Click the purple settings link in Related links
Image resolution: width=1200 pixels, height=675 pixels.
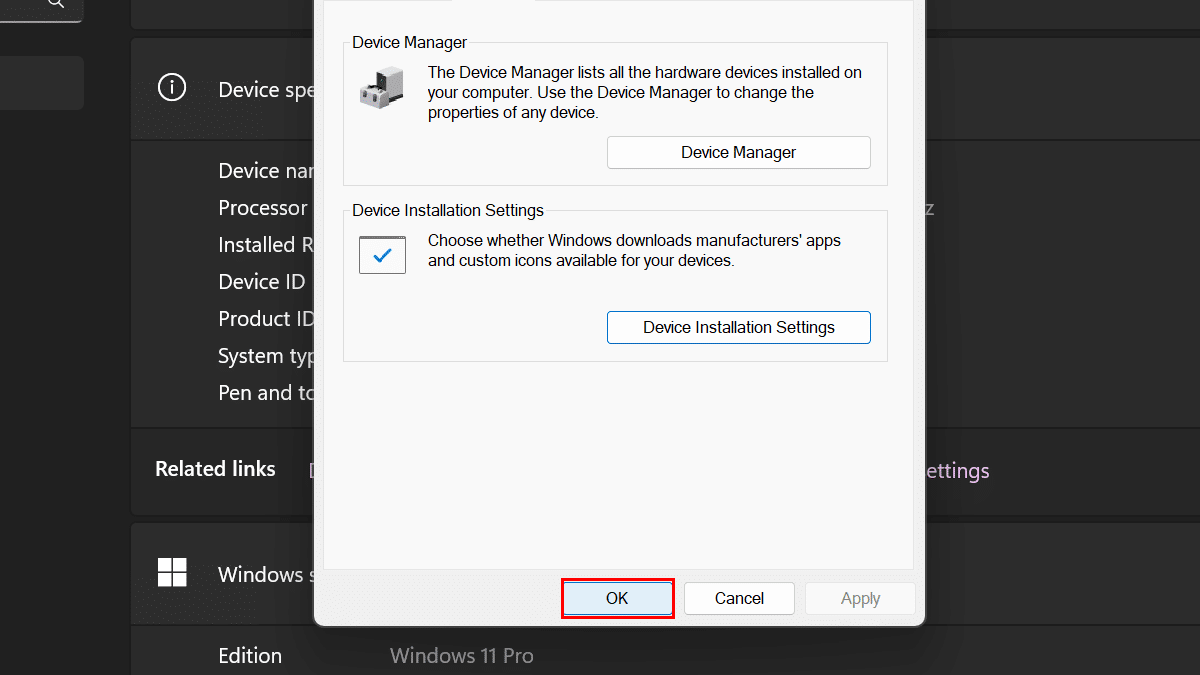pyautogui.click(x=957, y=471)
